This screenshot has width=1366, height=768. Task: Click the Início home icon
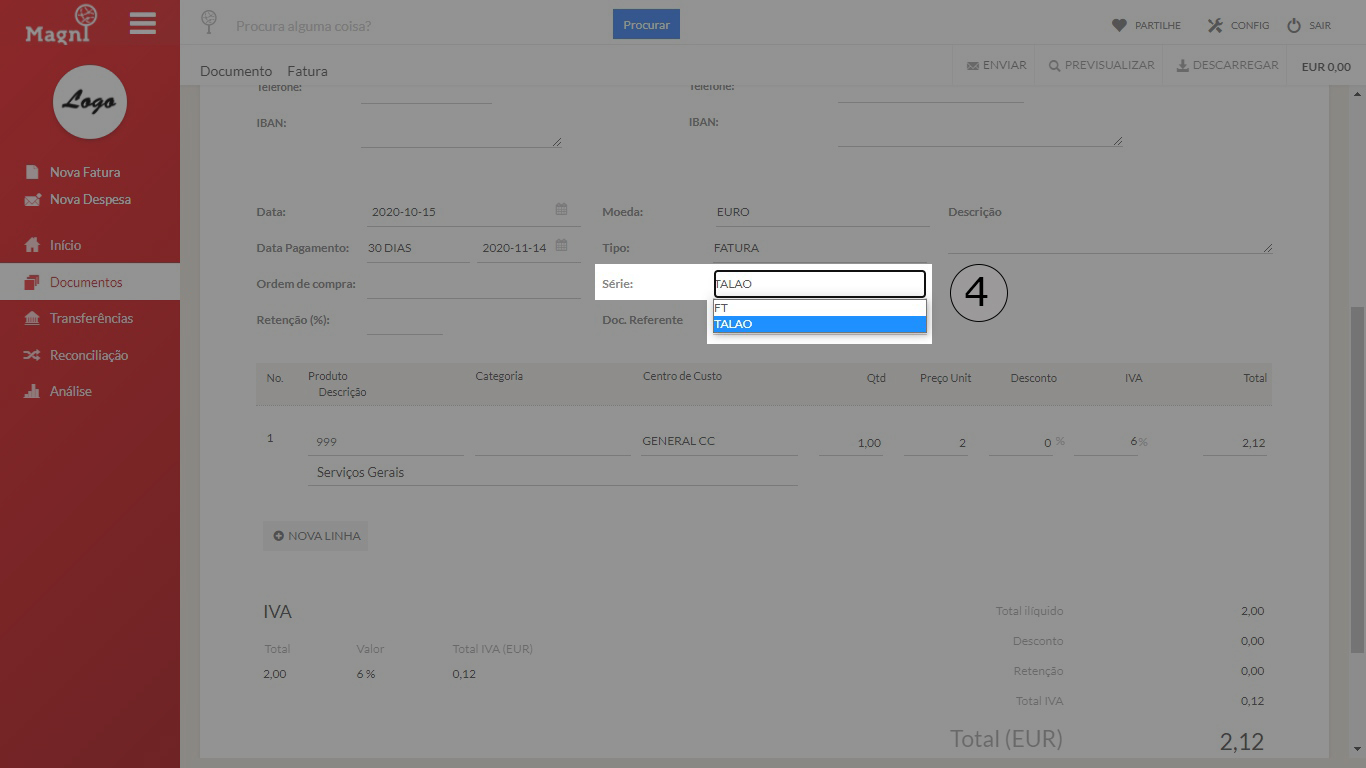coord(32,245)
